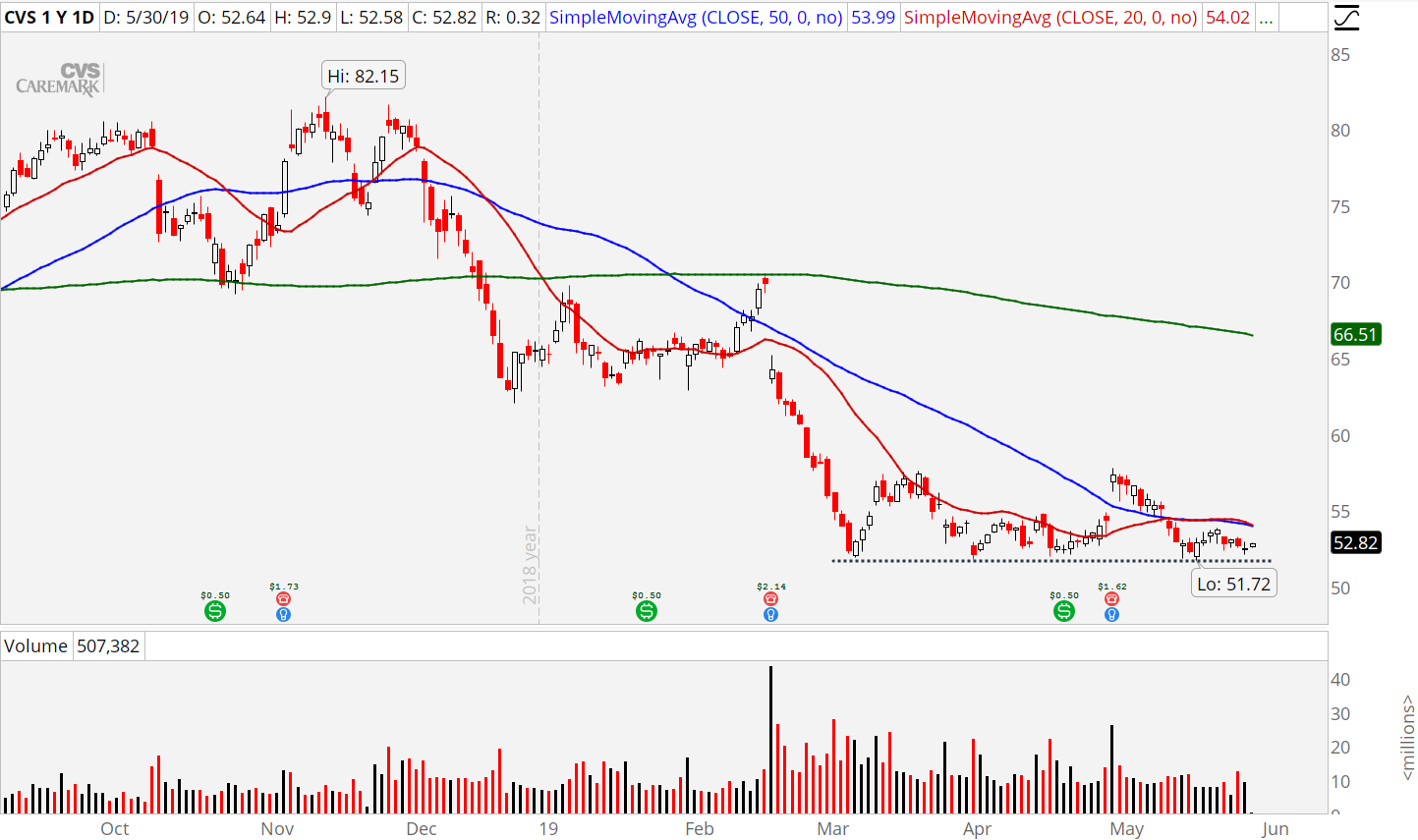
Task: Click the 75 price axis label
Action: click(x=1340, y=207)
